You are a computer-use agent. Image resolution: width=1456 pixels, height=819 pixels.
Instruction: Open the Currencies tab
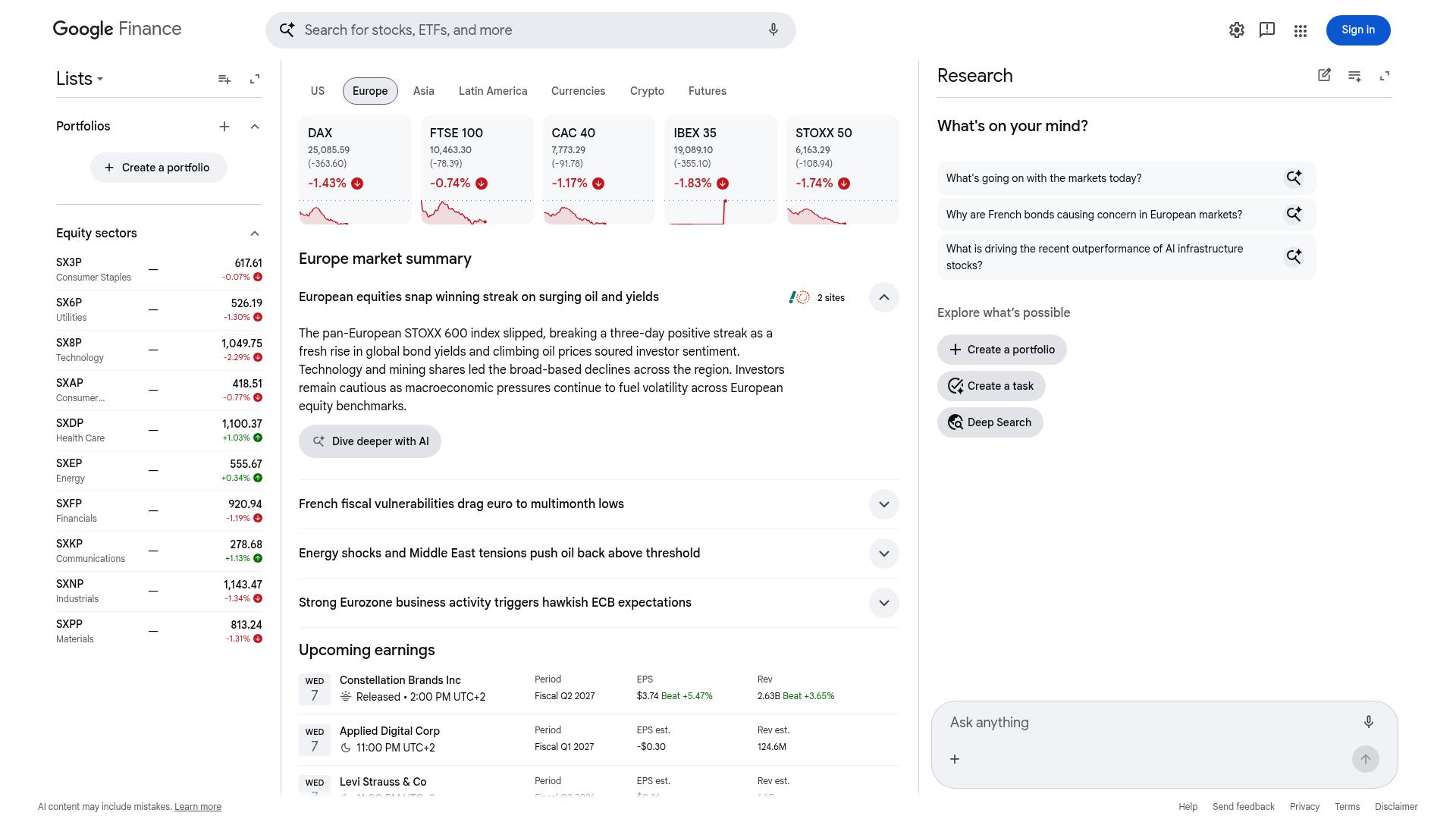578,91
